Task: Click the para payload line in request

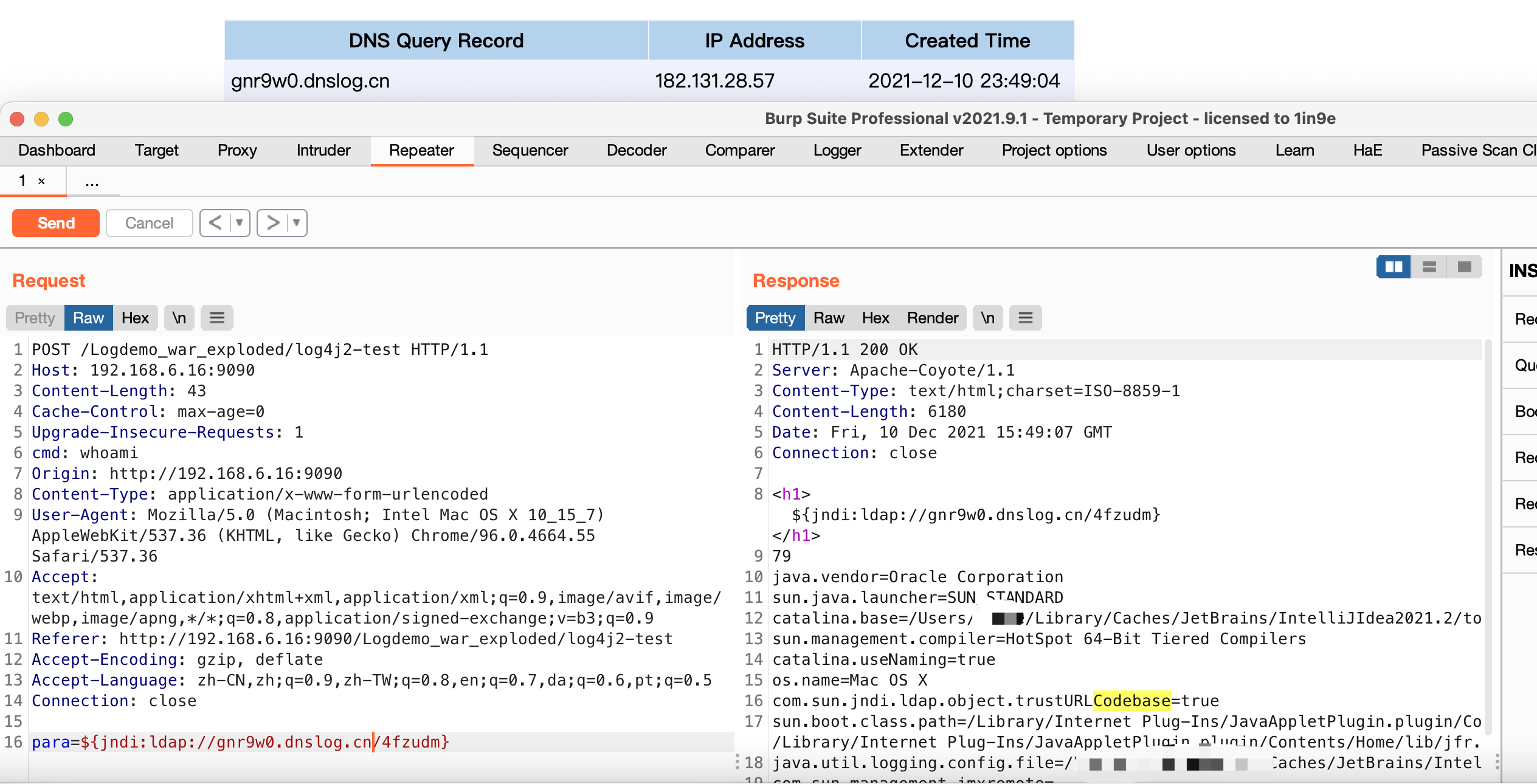Action: coord(240,742)
